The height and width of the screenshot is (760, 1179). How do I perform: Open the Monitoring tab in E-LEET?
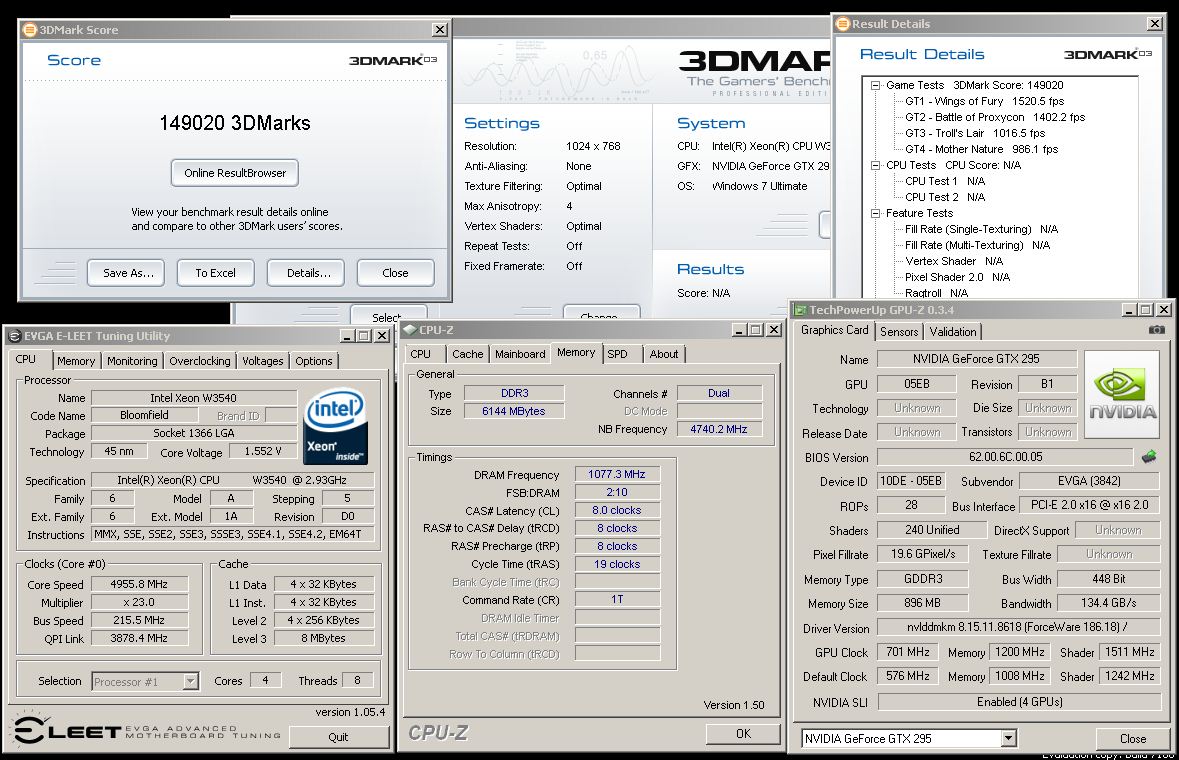pos(132,361)
